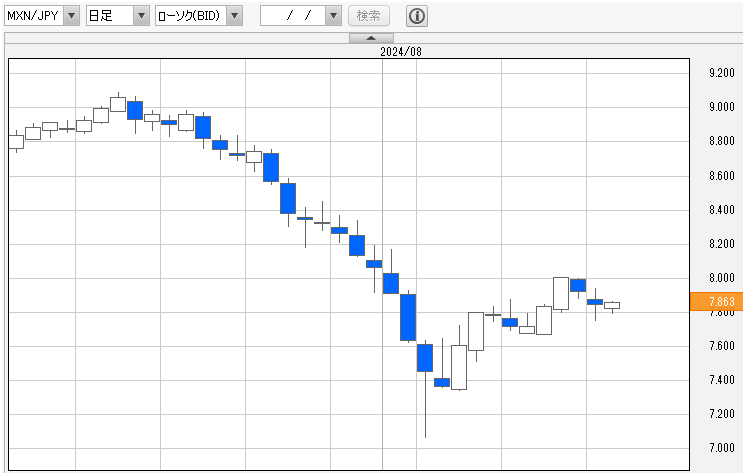This screenshot has width=745, height=475.
Task: Open the date picker dropdown arrow
Action: (x=334, y=16)
